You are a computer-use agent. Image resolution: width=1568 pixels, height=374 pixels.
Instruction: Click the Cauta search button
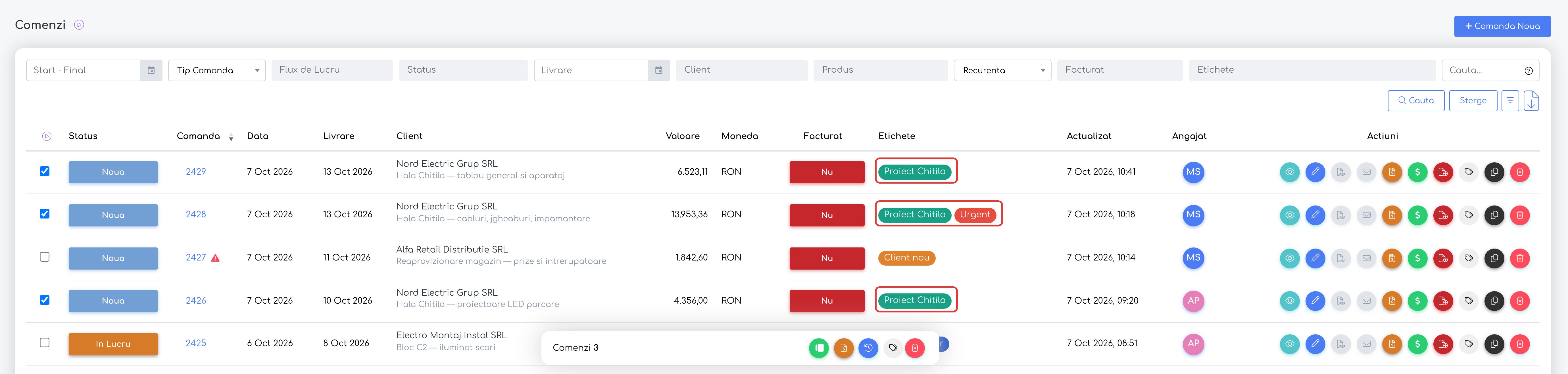(x=1415, y=101)
